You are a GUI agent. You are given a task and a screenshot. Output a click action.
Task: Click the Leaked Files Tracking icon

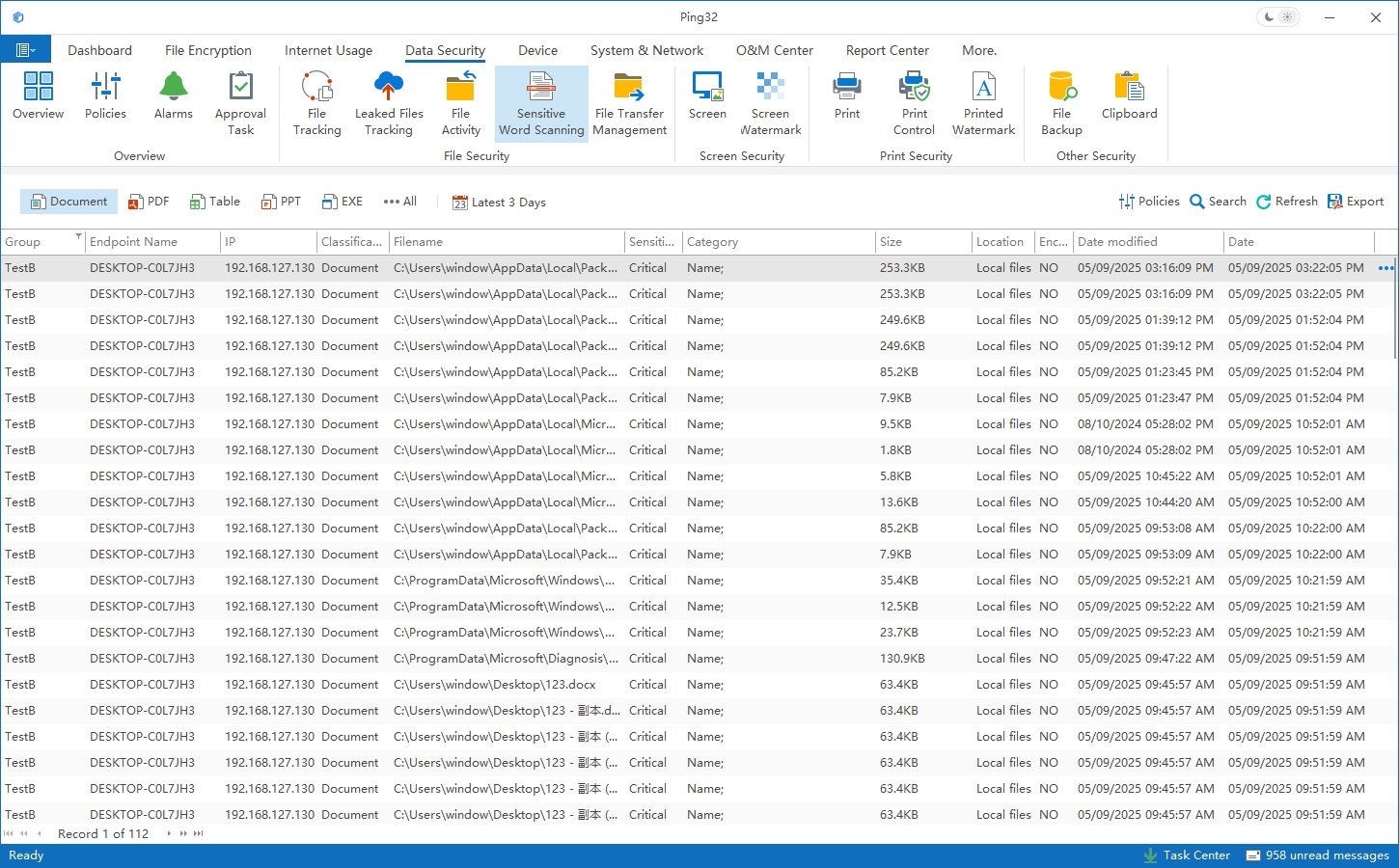(389, 103)
